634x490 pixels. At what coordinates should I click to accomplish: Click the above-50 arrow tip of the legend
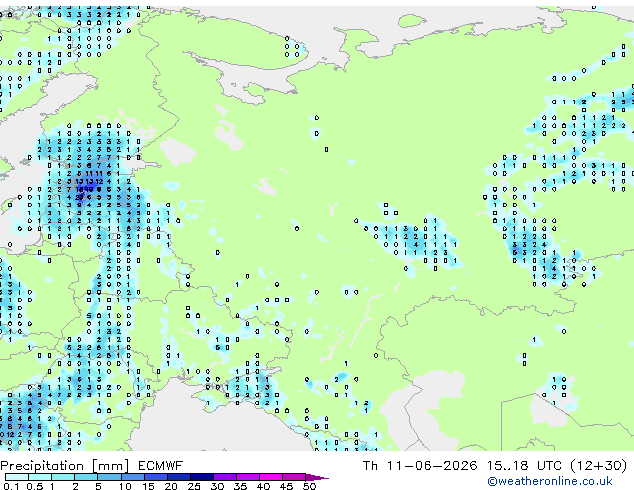click(317, 477)
